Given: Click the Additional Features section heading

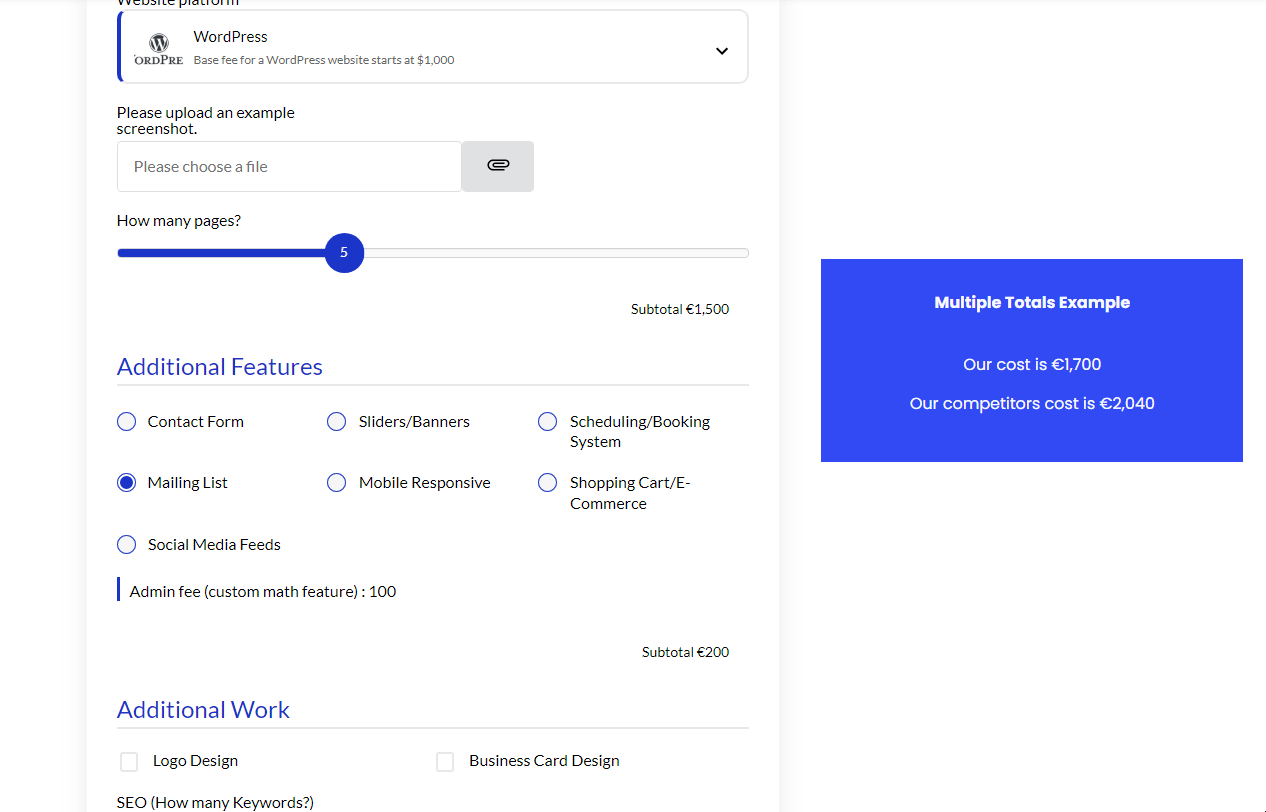Looking at the screenshot, I should [x=220, y=367].
